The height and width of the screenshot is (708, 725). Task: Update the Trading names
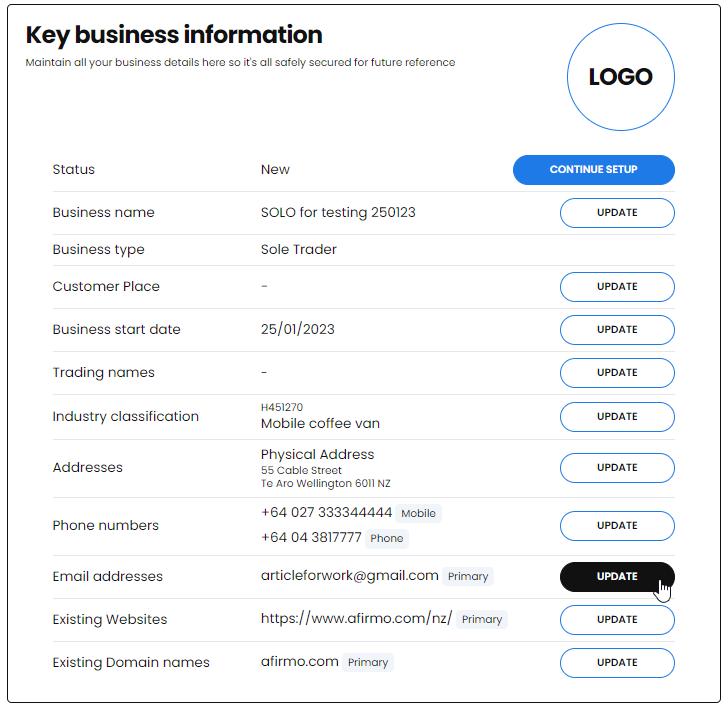617,373
